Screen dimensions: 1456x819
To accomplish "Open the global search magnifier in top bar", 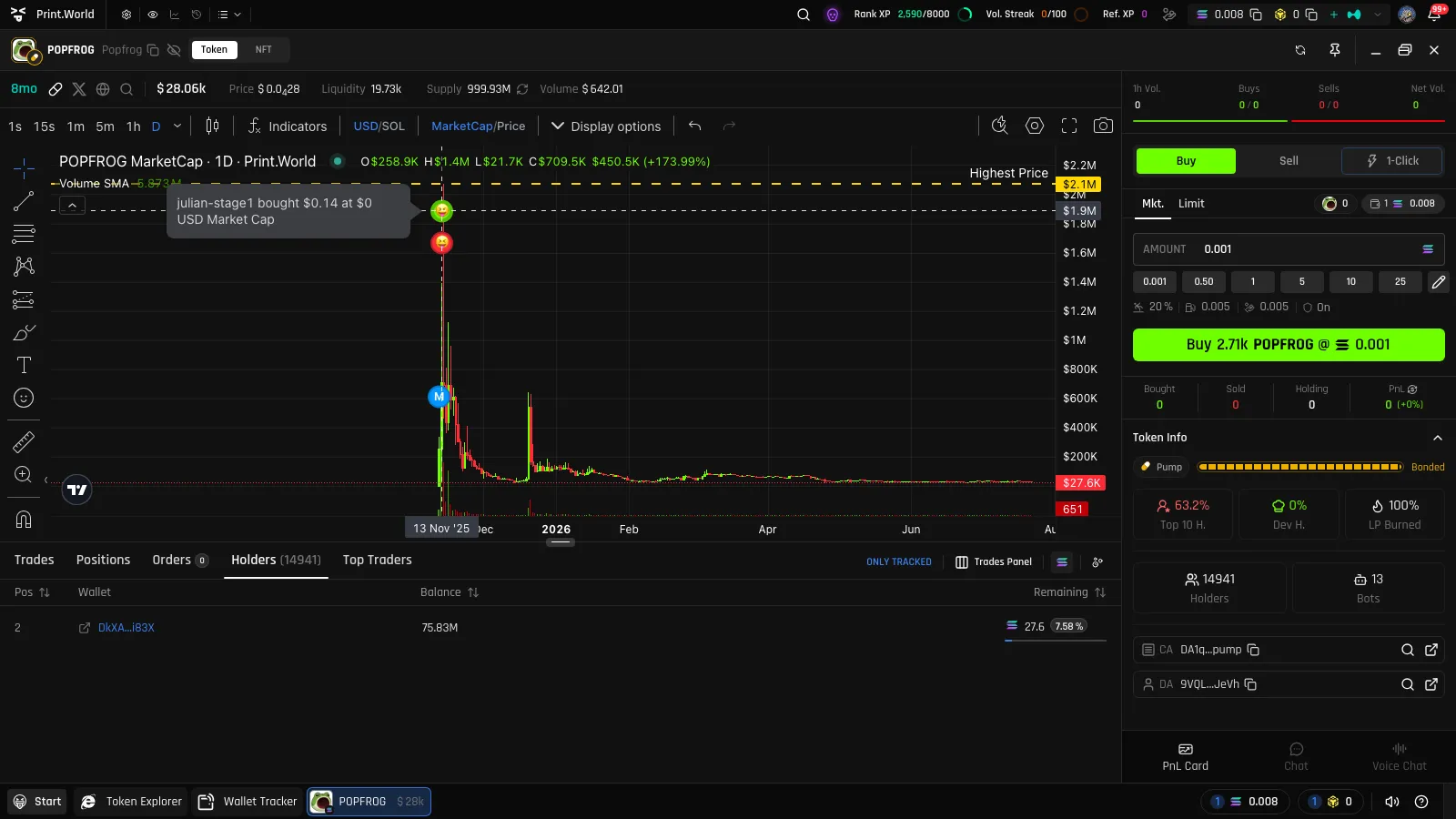I will tap(804, 15).
